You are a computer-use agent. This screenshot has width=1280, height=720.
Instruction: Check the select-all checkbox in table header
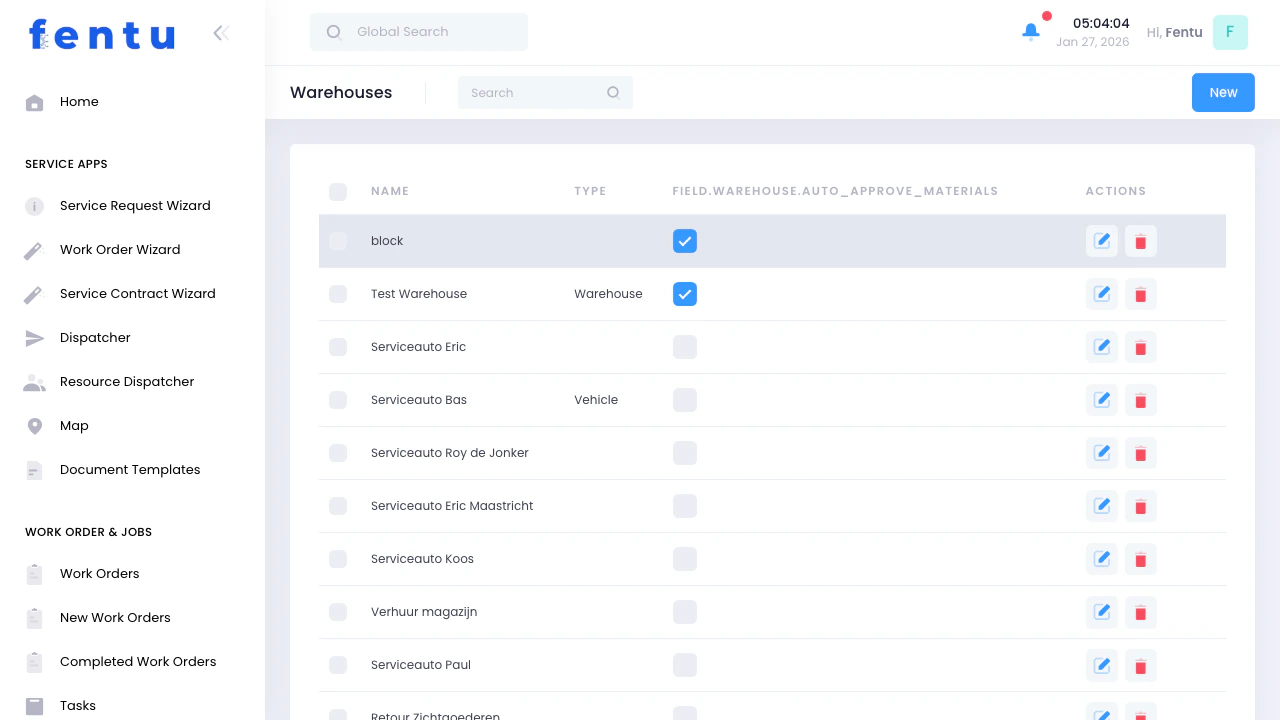[338, 192]
